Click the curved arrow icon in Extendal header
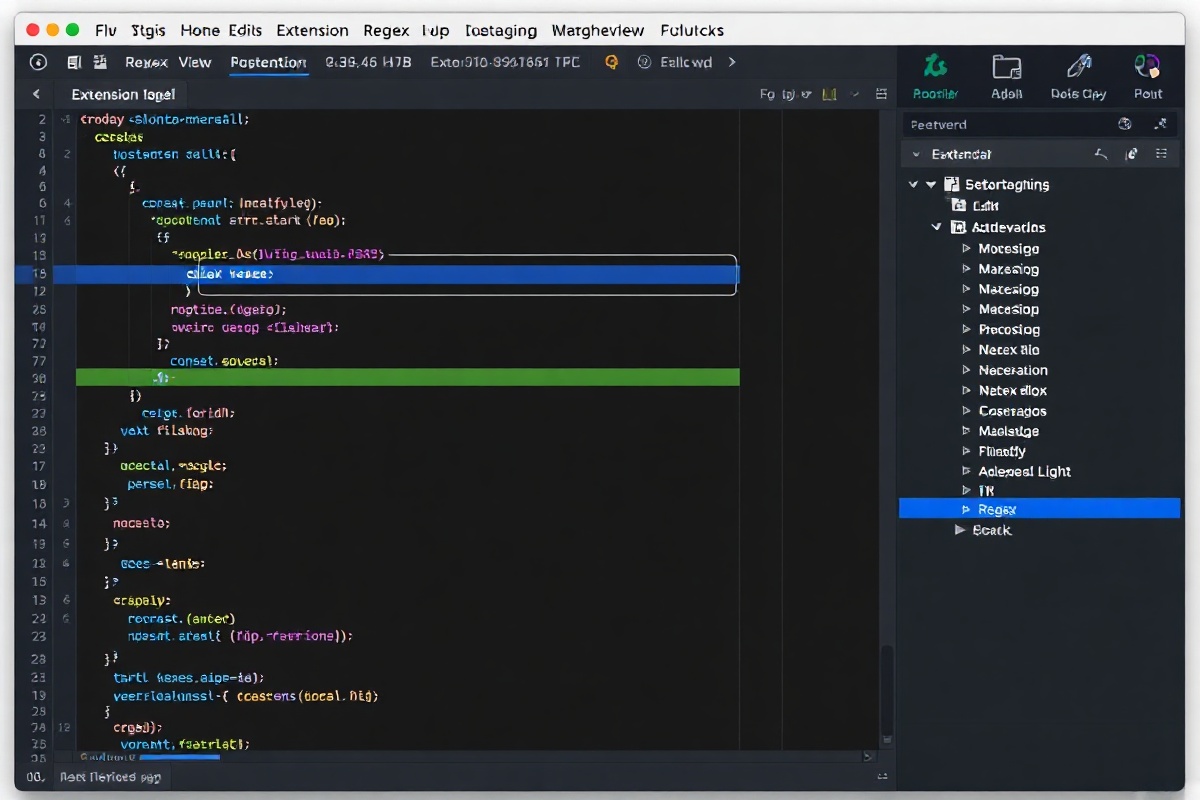 (x=1101, y=154)
